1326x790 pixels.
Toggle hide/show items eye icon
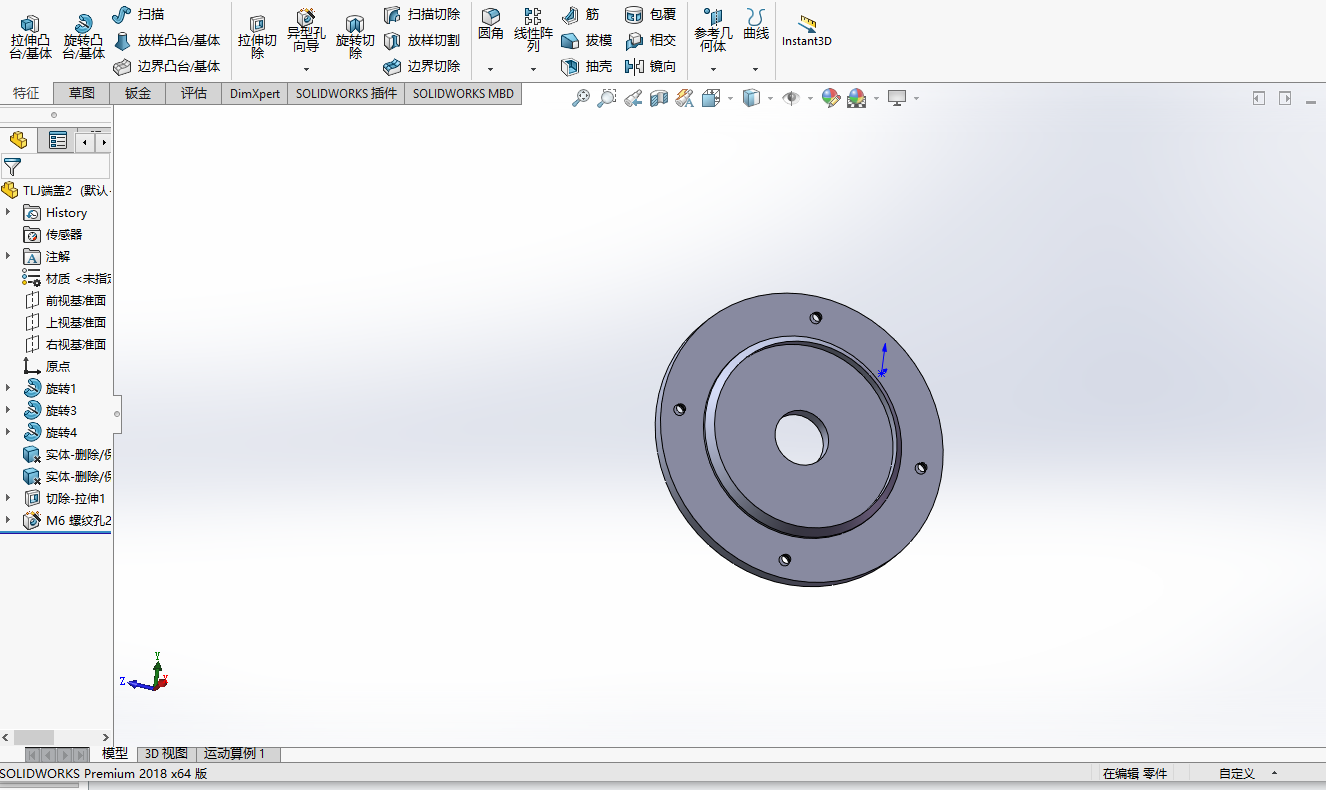[x=791, y=98]
